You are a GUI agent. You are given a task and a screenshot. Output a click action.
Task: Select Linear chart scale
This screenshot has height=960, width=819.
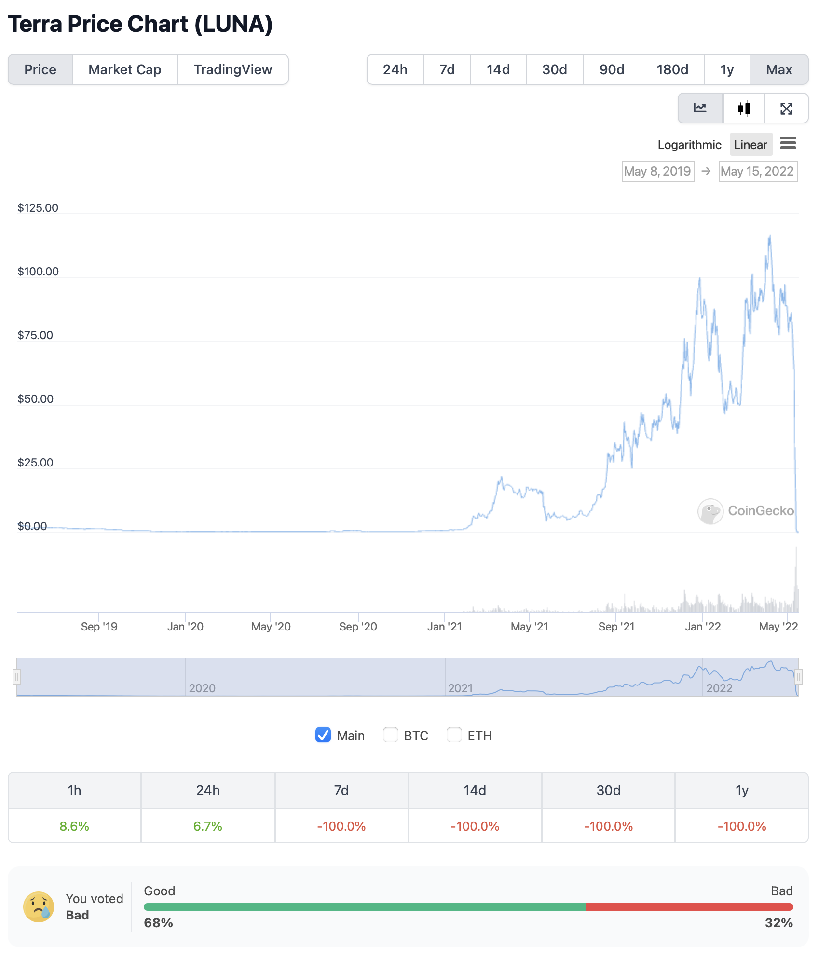[750, 145]
